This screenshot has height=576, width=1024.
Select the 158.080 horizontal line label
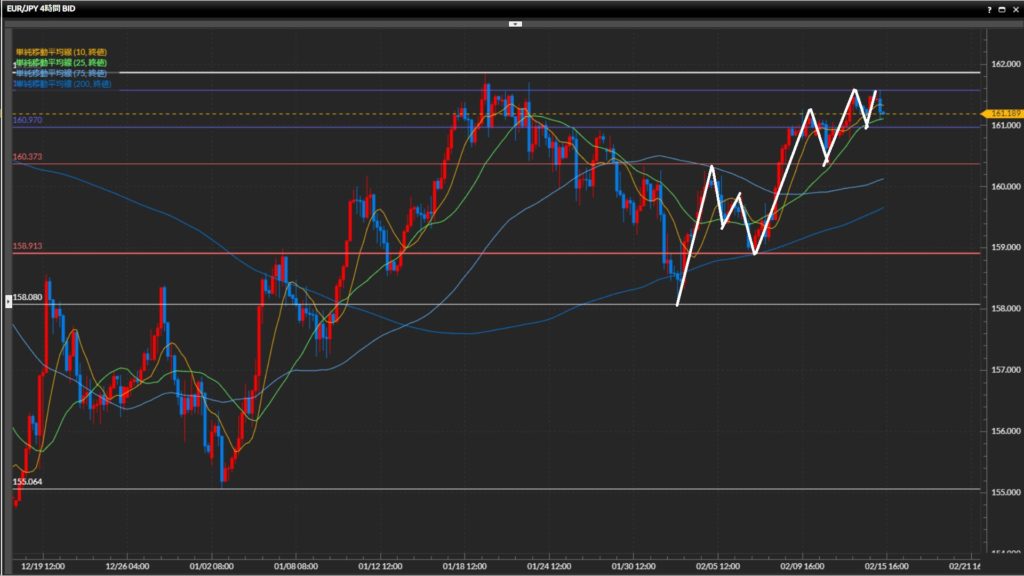(28, 297)
